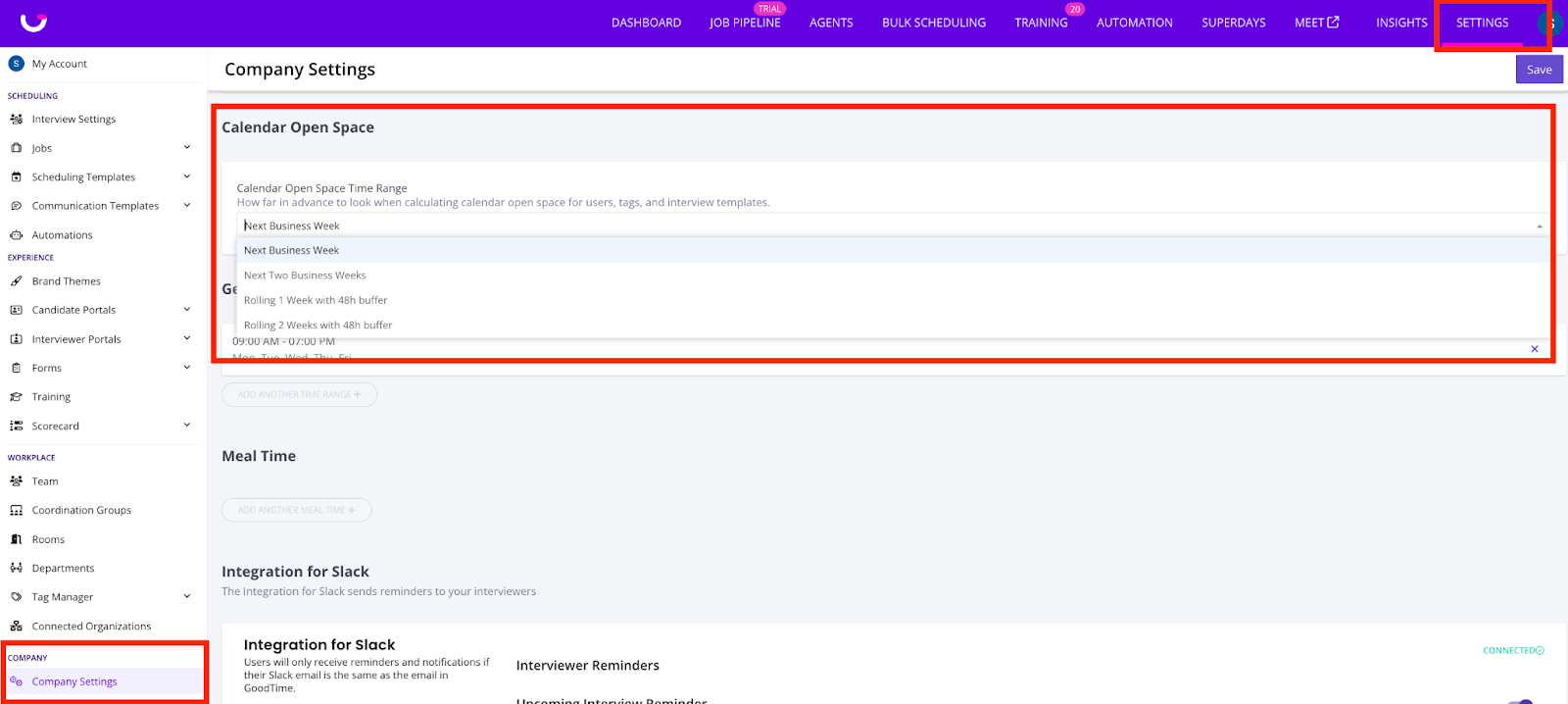Image resolution: width=1568 pixels, height=704 pixels.
Task: Expand the Communication Templates chevron
Action: [x=187, y=205]
